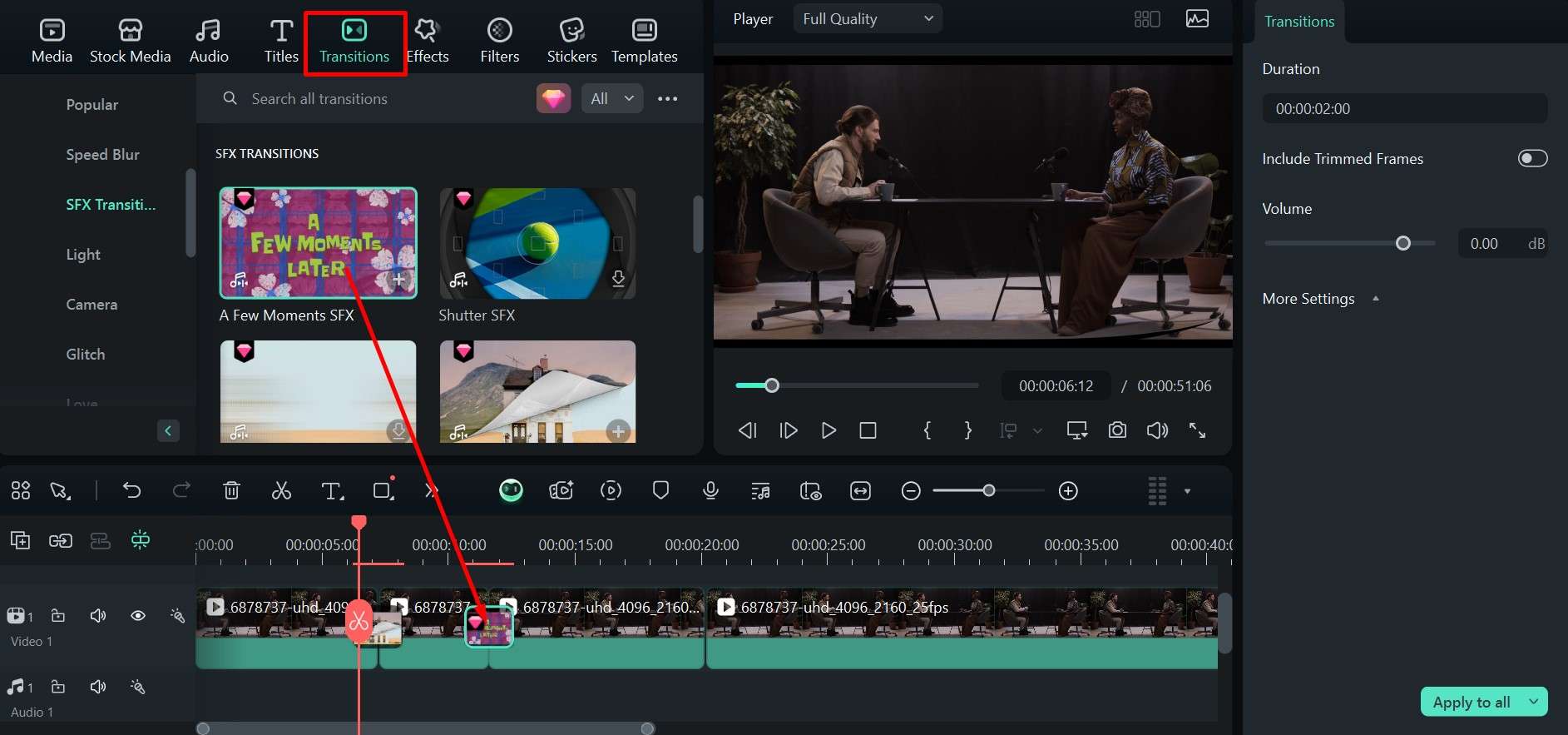
Task: Lock the Audio 1 track
Action: point(58,687)
